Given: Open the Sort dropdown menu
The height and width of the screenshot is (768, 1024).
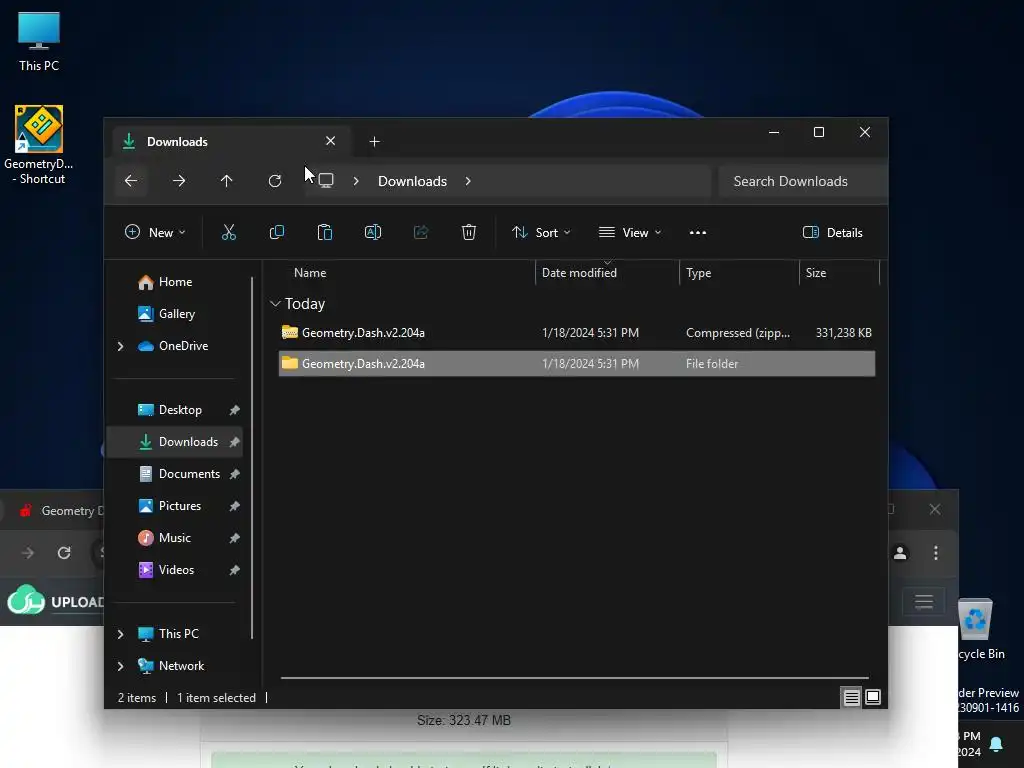Looking at the screenshot, I should (x=541, y=232).
